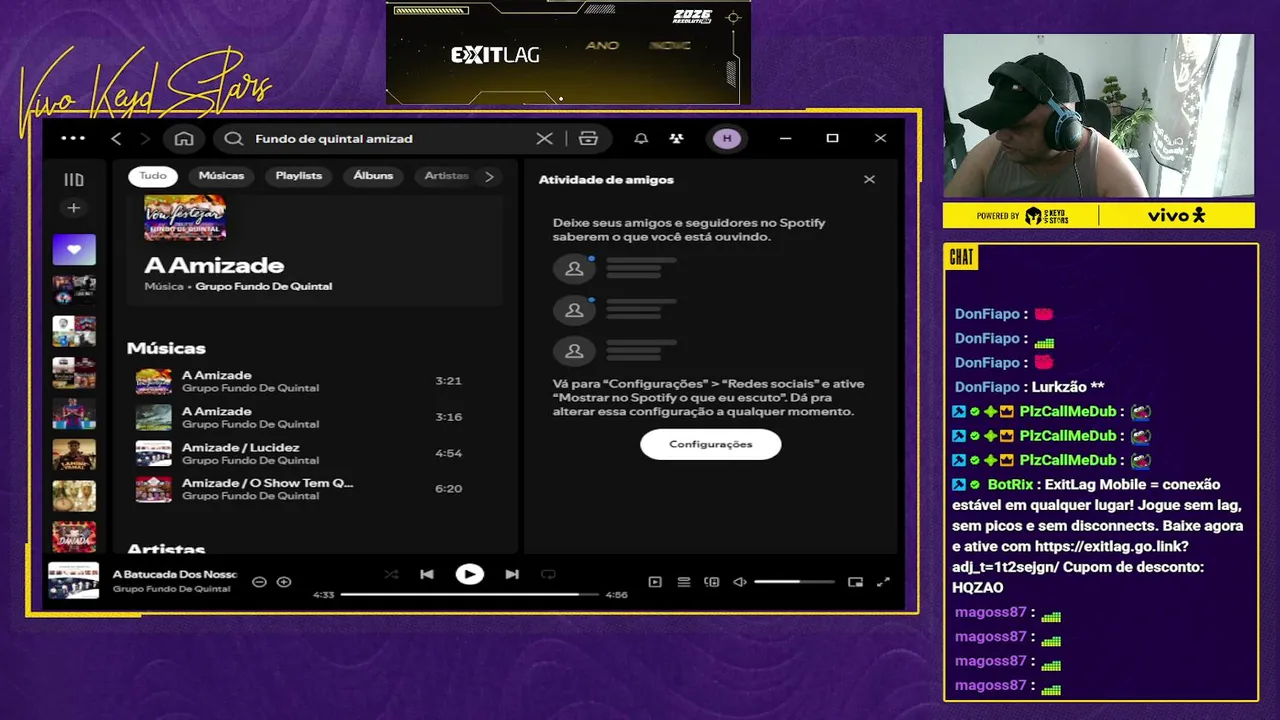Open the friend activity icon
Viewport: 1280px width, 720px height.
click(677, 138)
